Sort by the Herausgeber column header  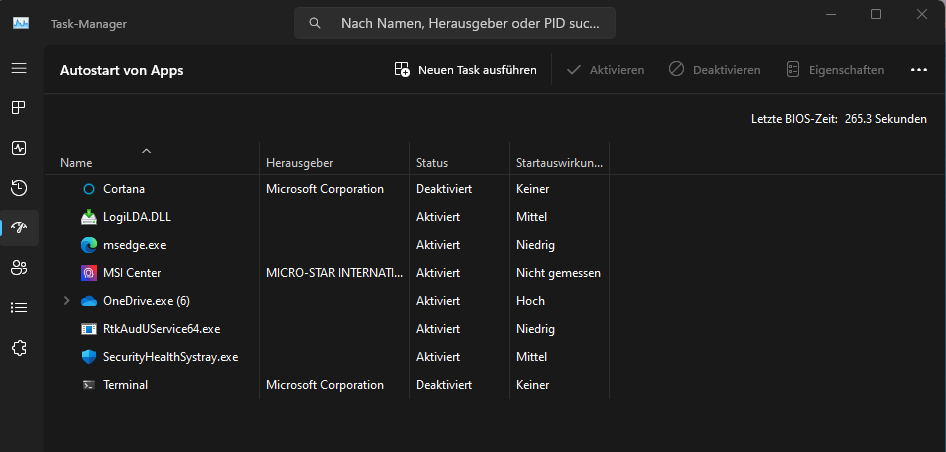[299, 163]
